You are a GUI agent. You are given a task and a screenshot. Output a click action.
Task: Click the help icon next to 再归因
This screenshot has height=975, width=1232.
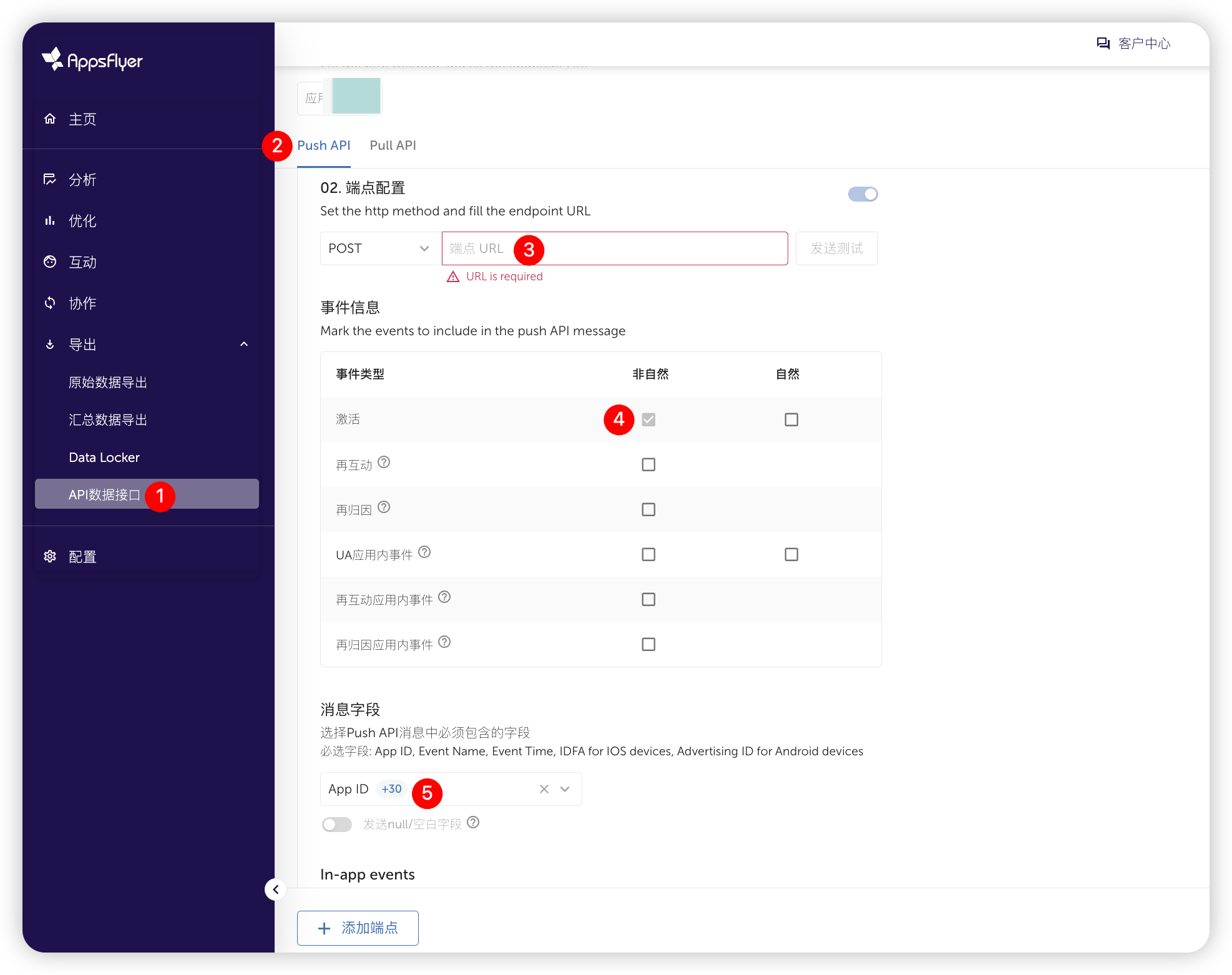tap(383, 508)
